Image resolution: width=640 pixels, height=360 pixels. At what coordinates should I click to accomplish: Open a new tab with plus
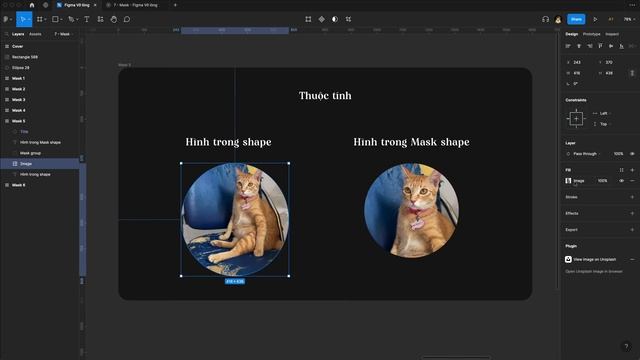[x=176, y=5]
